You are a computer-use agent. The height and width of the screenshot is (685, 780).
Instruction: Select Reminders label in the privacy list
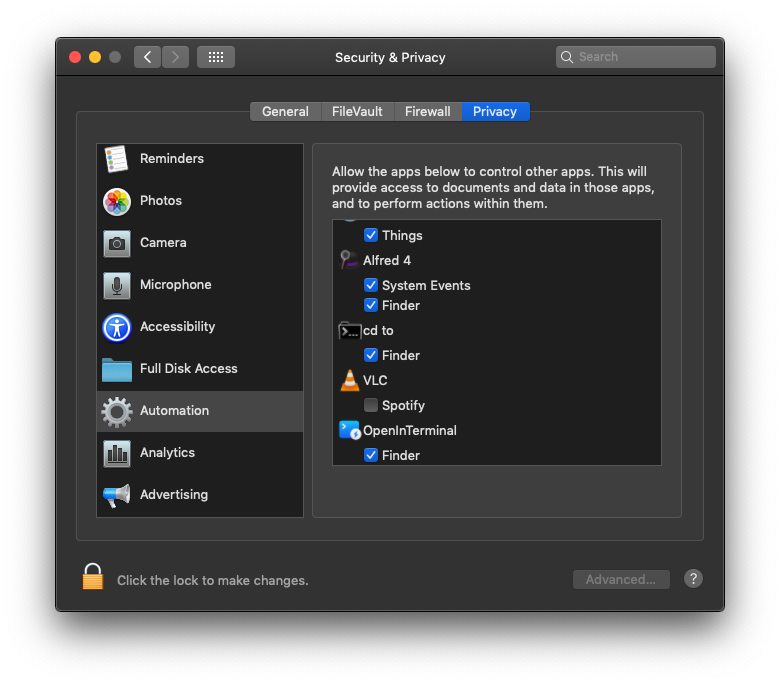[172, 159]
